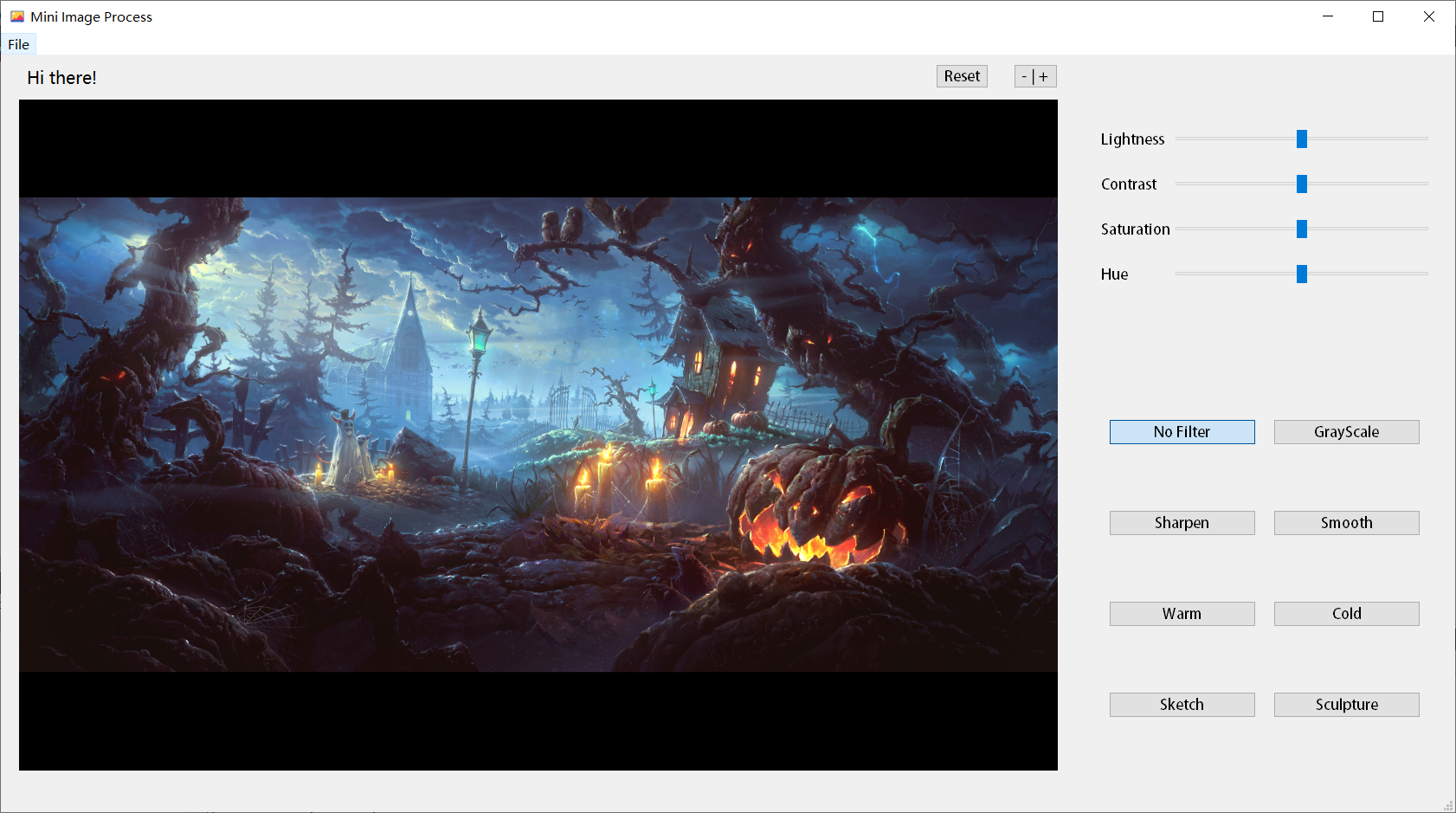Viewport: 1456px width, 813px height.
Task: Click the Mini Image Process app icon
Action: 17,16
